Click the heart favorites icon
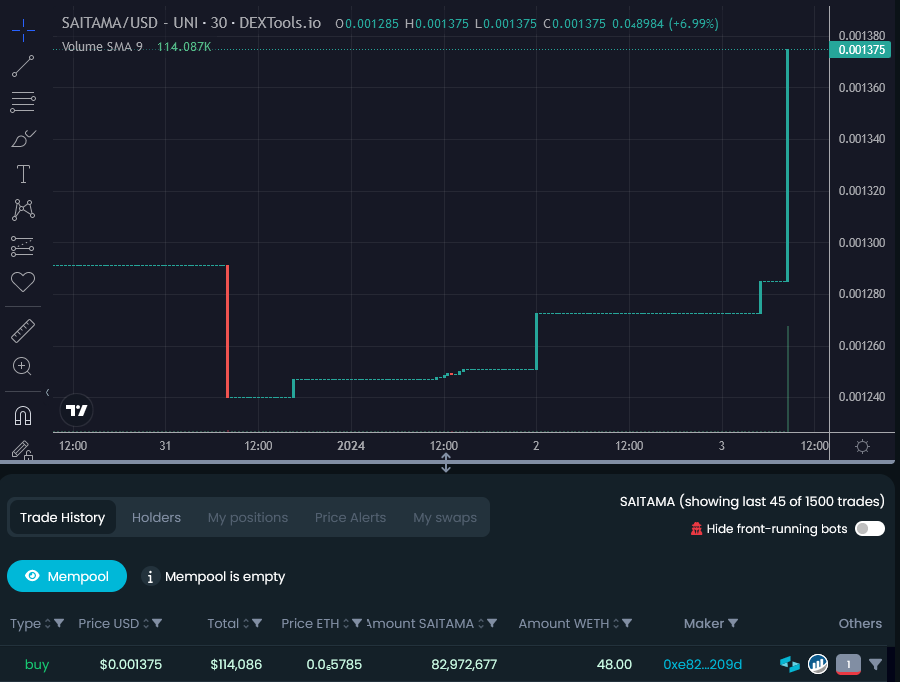Image resolution: width=900 pixels, height=682 pixels. tap(23, 282)
